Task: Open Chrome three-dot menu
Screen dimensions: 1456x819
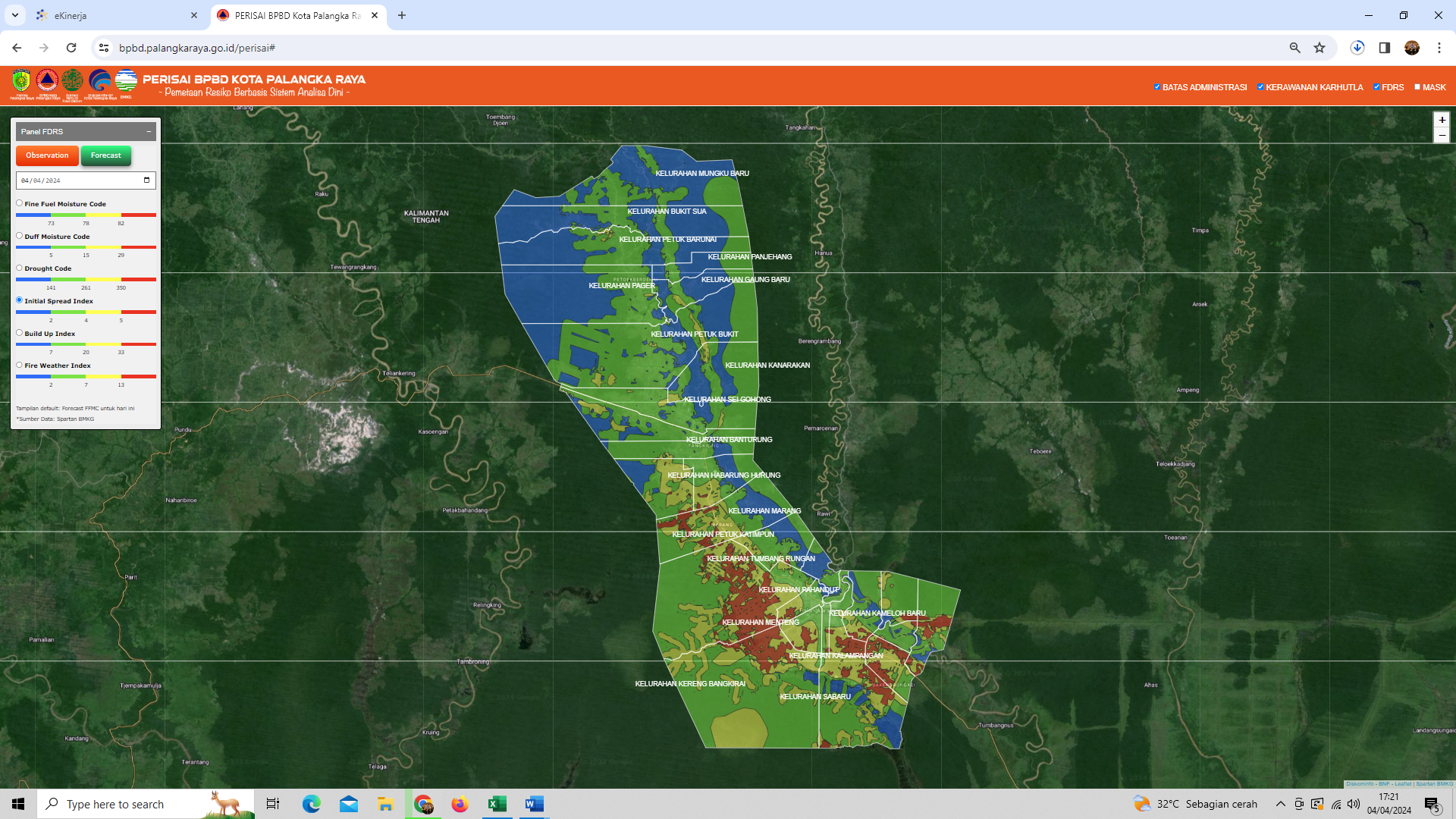Action: (1439, 48)
